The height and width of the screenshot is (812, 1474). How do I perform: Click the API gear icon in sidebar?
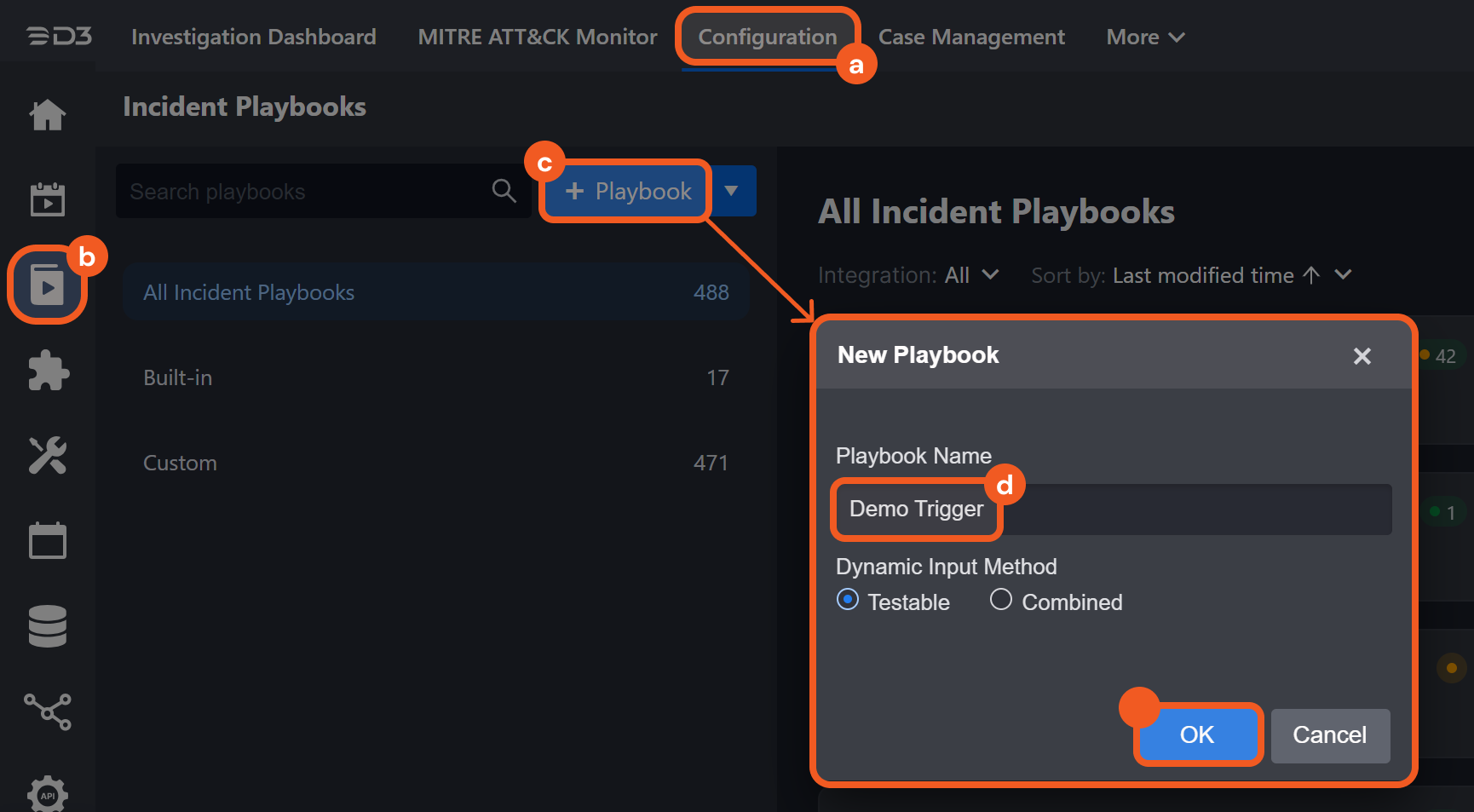coord(48,794)
